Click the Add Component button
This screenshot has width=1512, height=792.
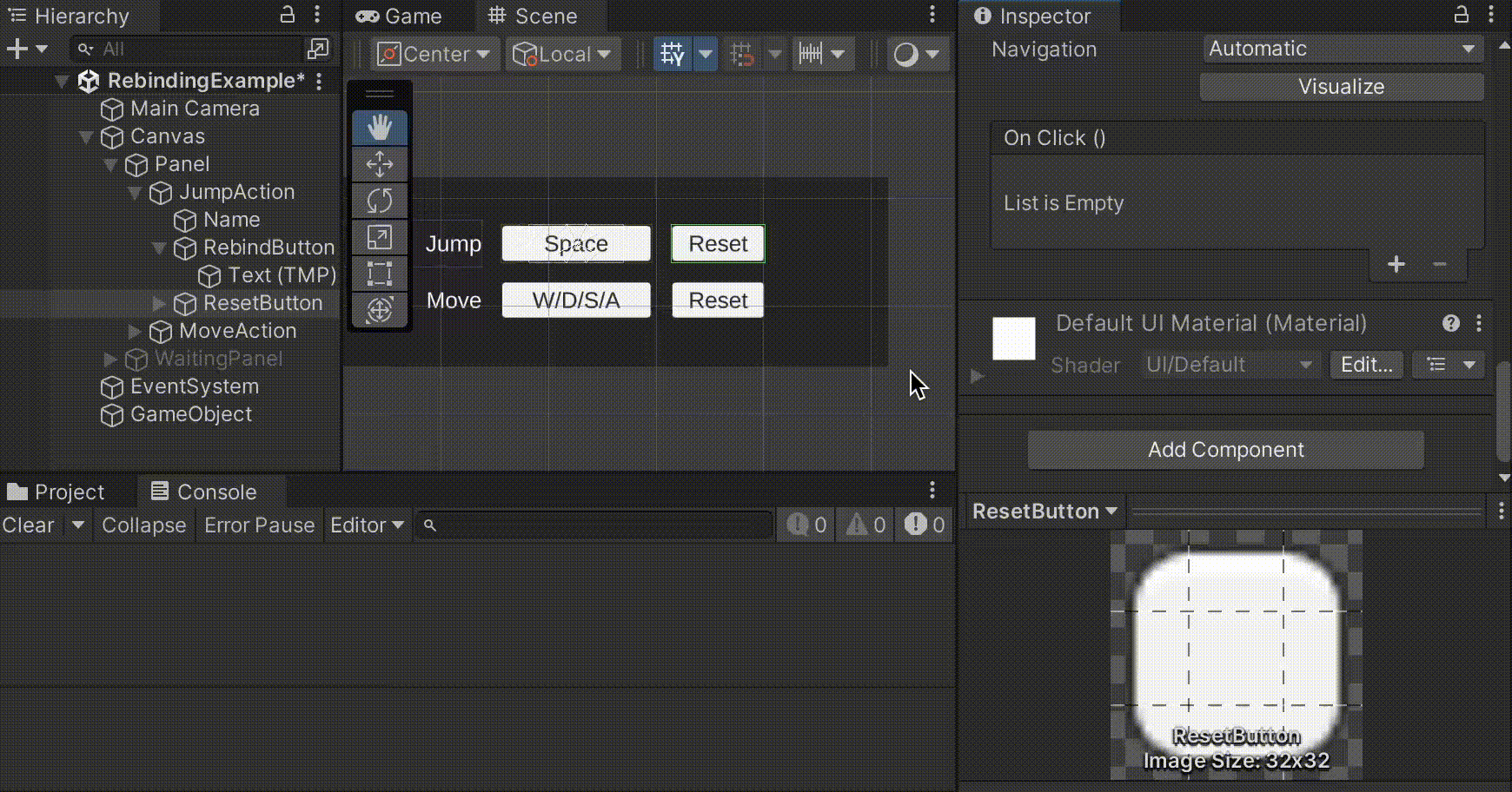click(x=1225, y=450)
